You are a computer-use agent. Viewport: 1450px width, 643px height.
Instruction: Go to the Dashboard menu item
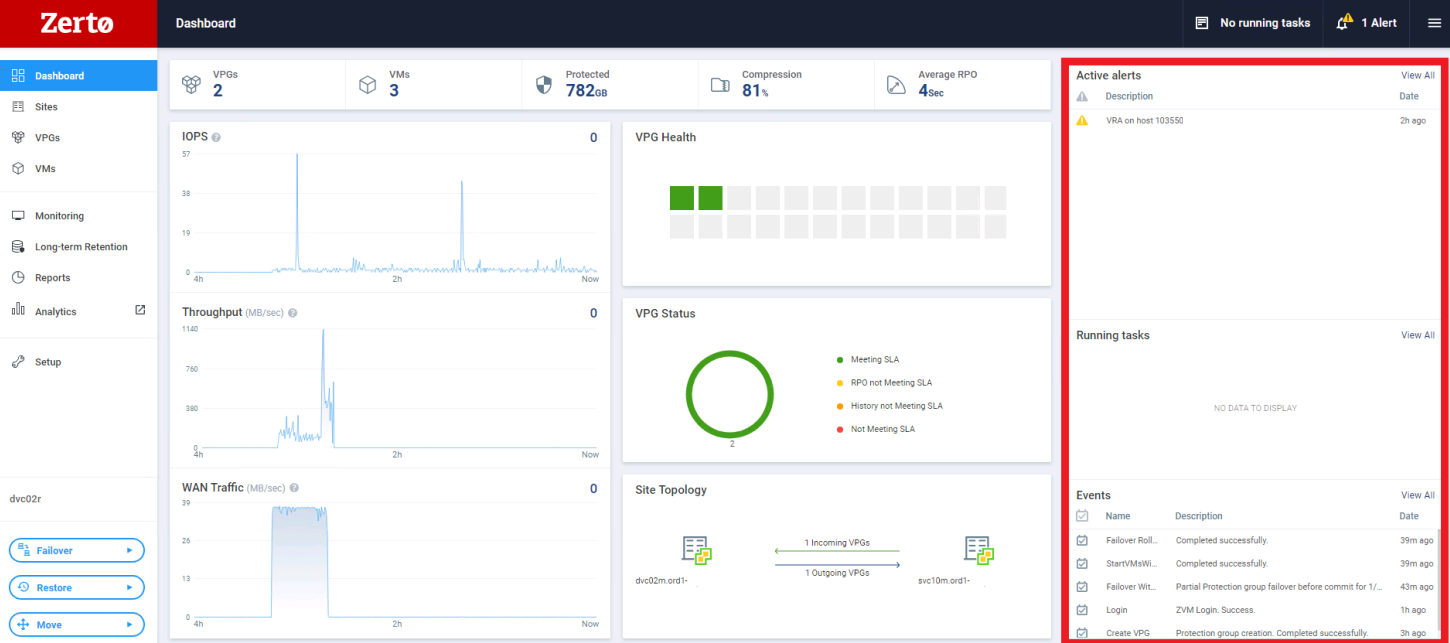[x=78, y=75]
